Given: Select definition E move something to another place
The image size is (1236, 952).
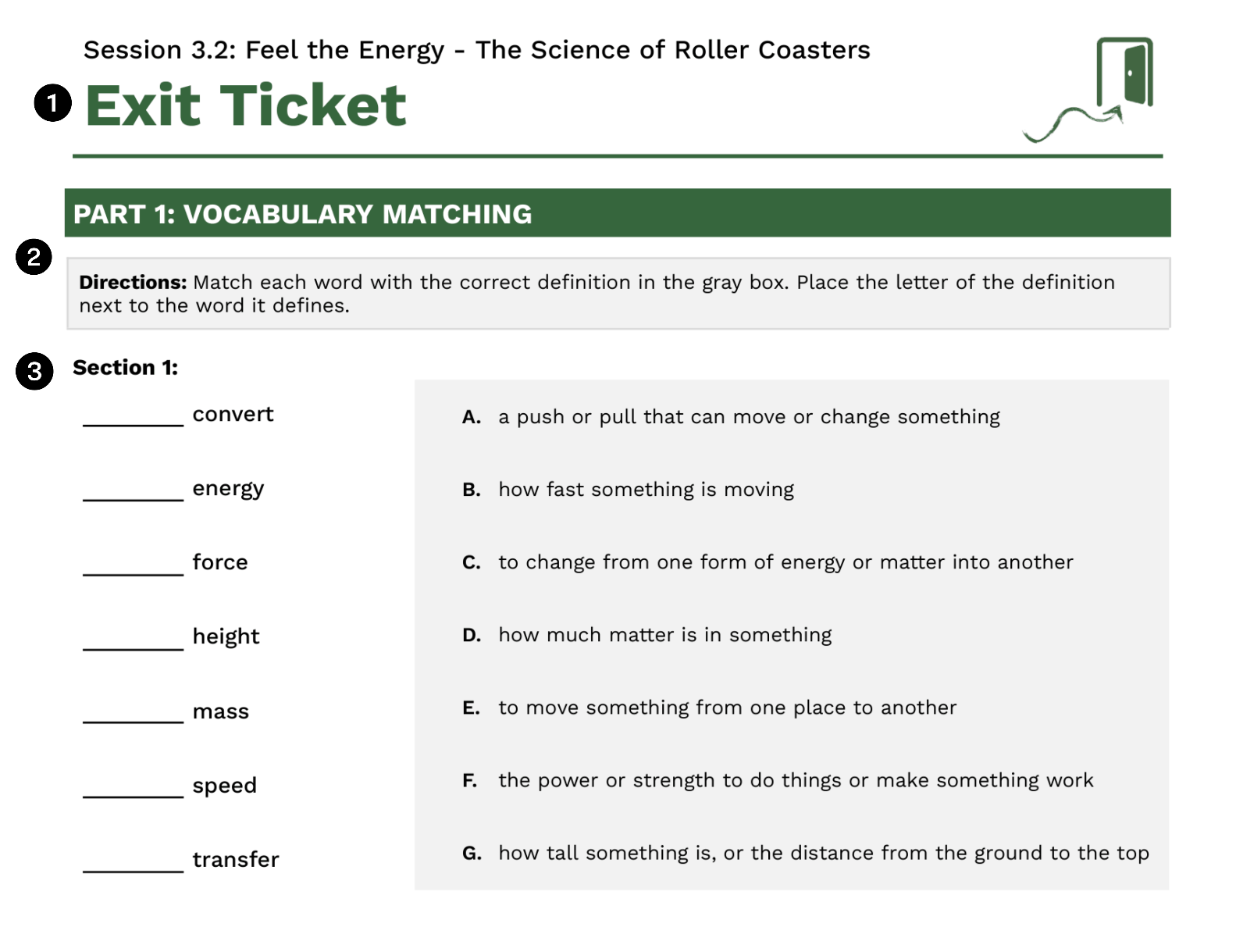Looking at the screenshot, I should coord(709,708).
